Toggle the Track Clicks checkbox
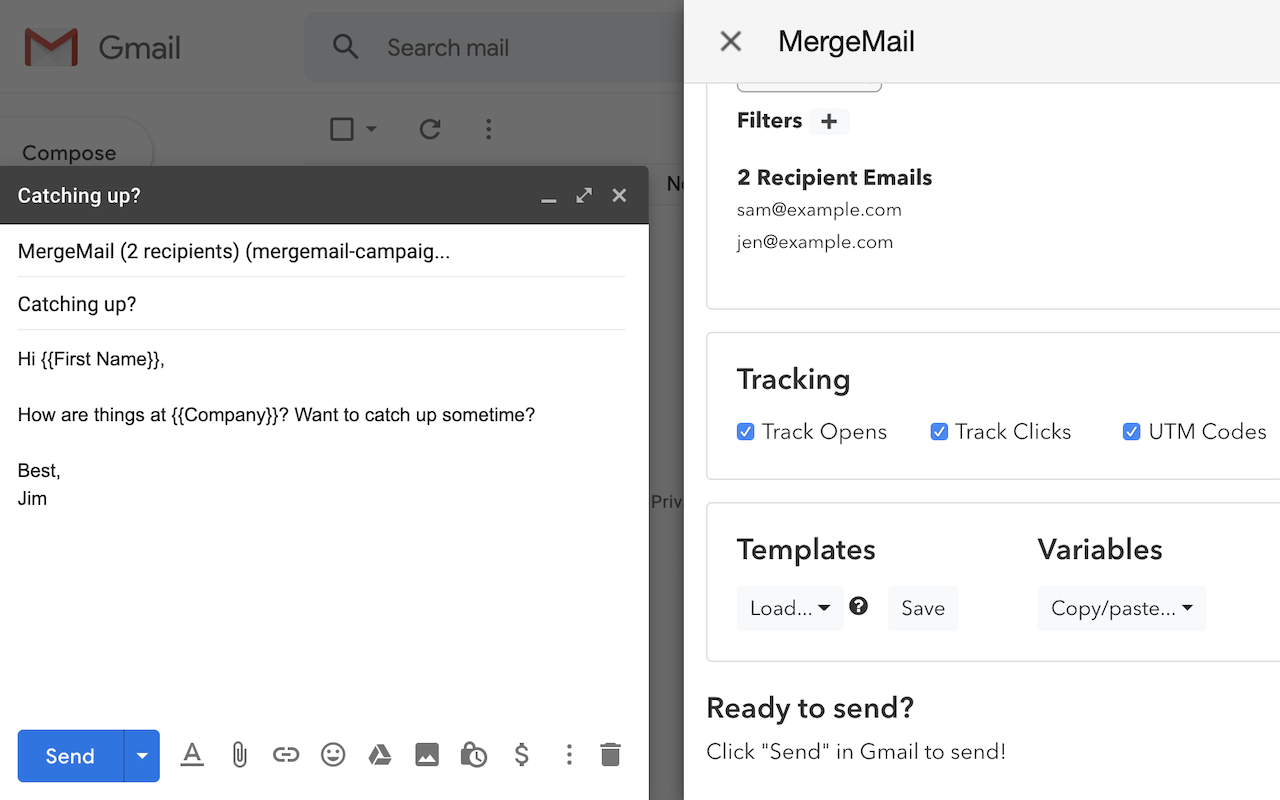 939,432
